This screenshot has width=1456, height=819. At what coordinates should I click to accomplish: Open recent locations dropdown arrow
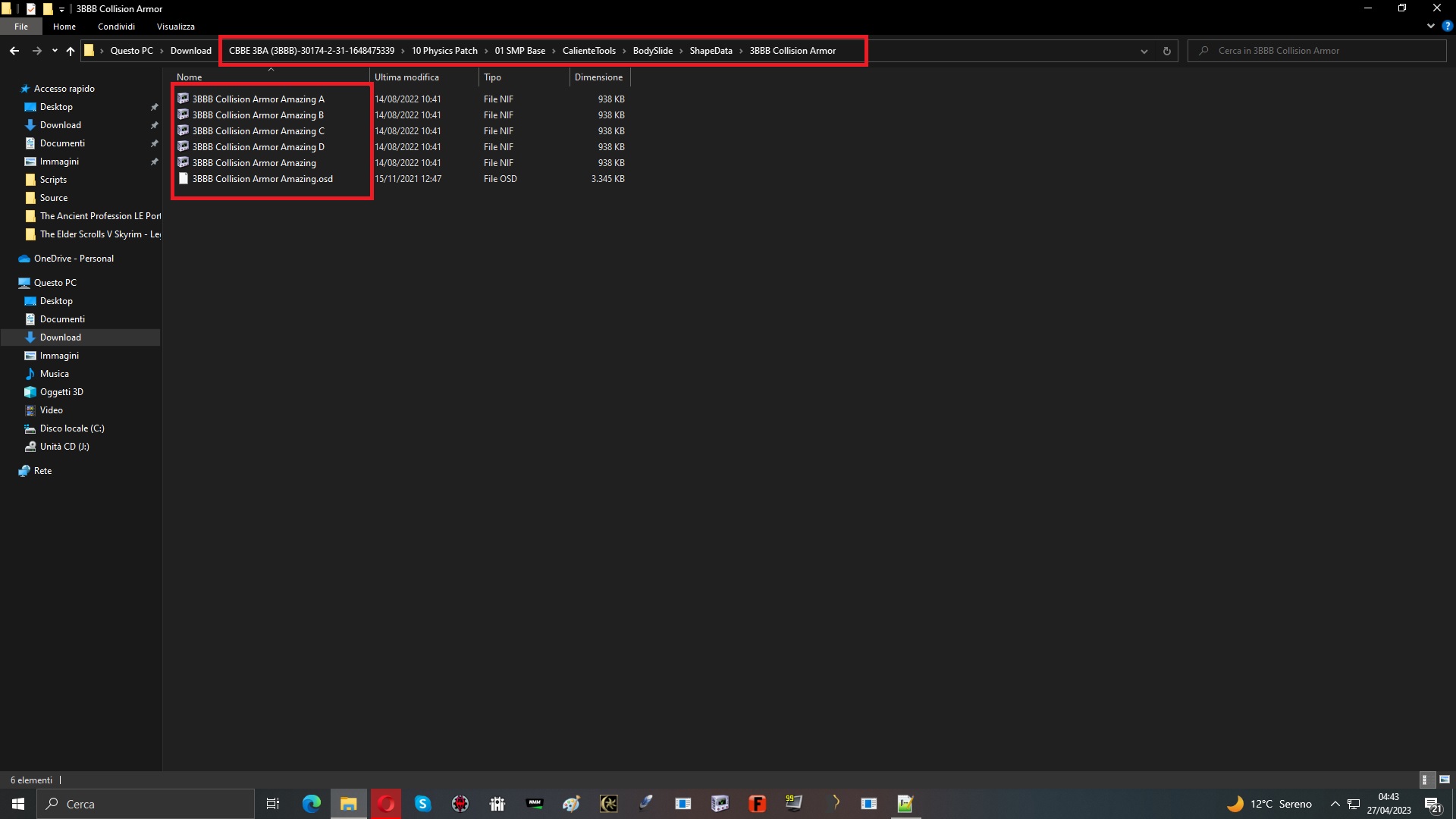coord(55,51)
